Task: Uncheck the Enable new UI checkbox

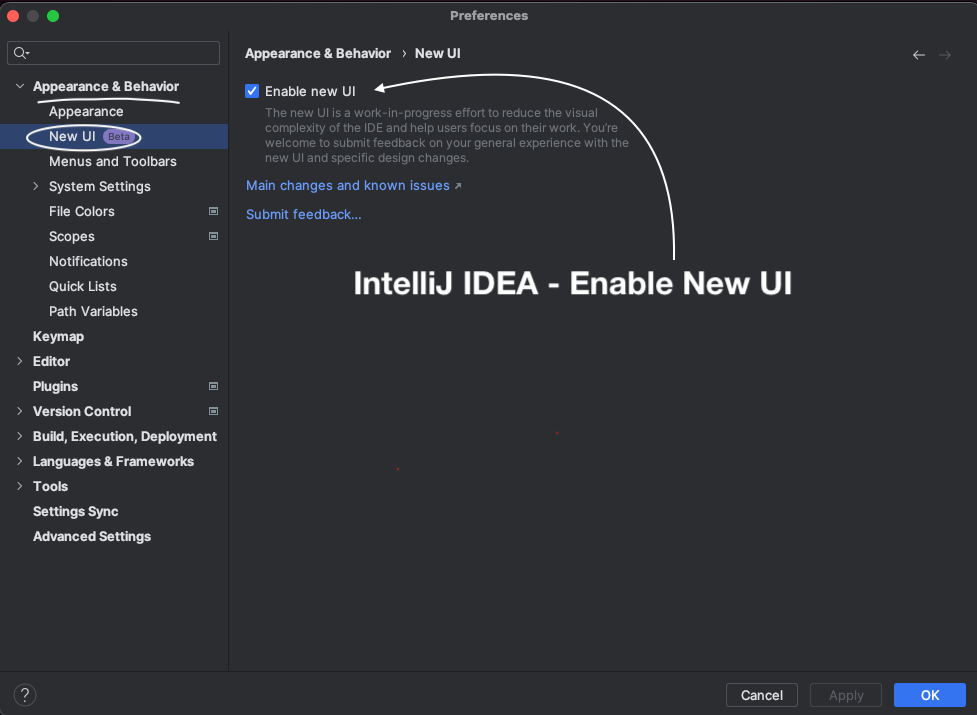Action: tap(252, 91)
